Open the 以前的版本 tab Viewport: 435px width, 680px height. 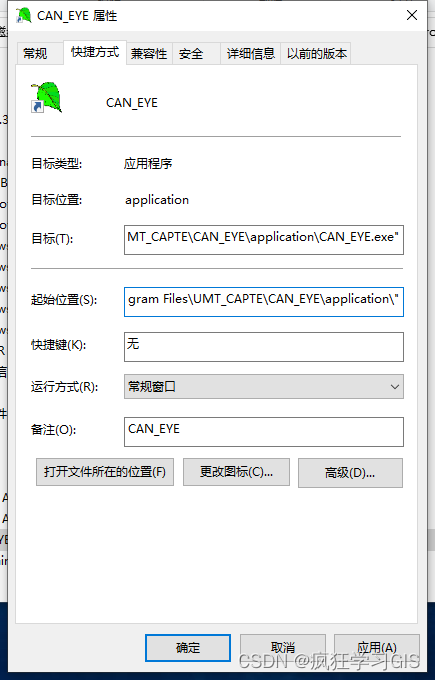point(317,54)
